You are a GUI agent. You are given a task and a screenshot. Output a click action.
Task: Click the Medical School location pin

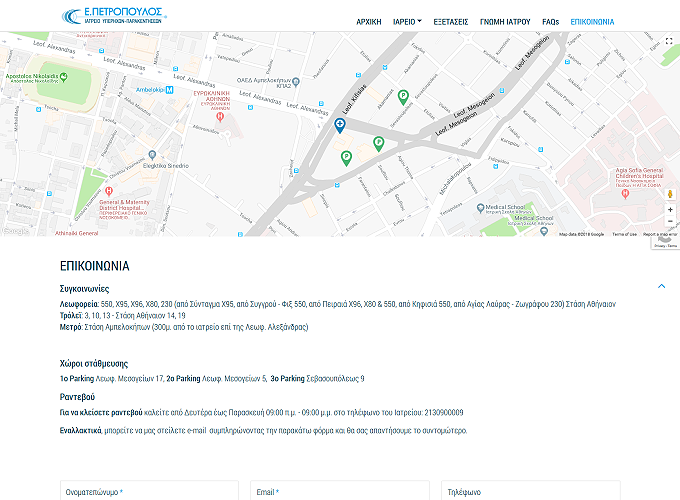[480, 208]
